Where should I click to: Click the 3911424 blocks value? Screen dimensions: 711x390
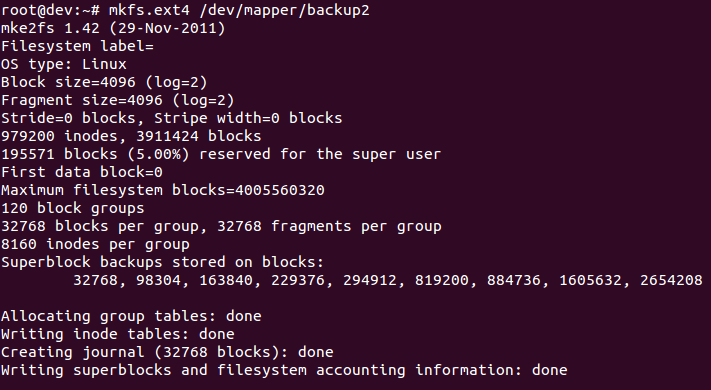tap(199, 136)
